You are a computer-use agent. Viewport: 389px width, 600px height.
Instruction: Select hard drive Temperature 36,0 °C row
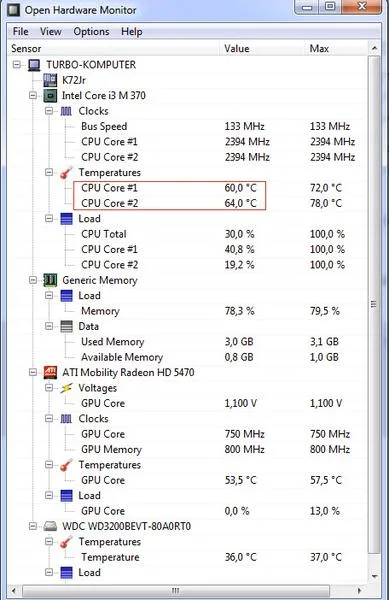[x=187, y=557]
